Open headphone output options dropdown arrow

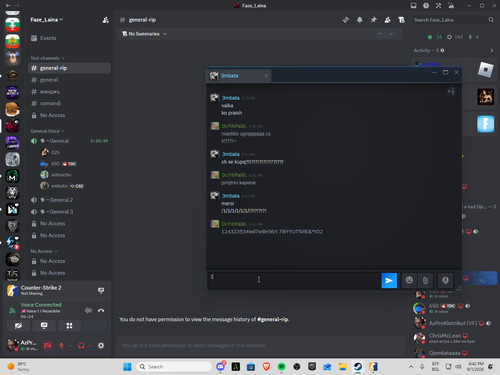pyautogui.click(x=90, y=346)
